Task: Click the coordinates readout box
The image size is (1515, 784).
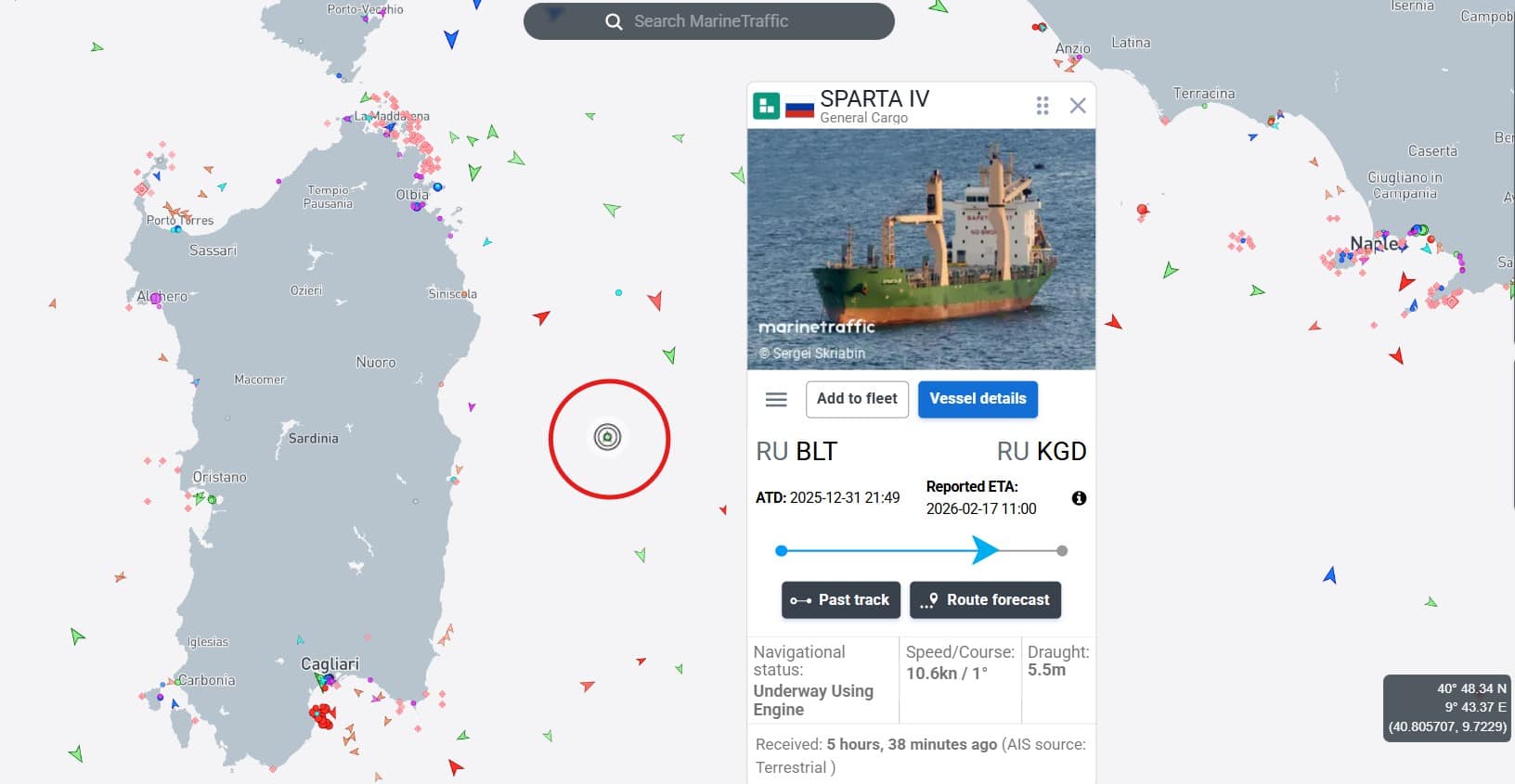Action: click(1448, 707)
